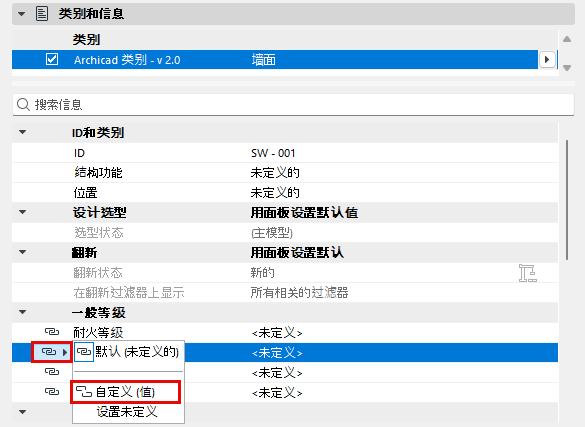The image size is (585, 427).
Task: Click the link icon in the last 一般等级 row
Action: (52, 392)
